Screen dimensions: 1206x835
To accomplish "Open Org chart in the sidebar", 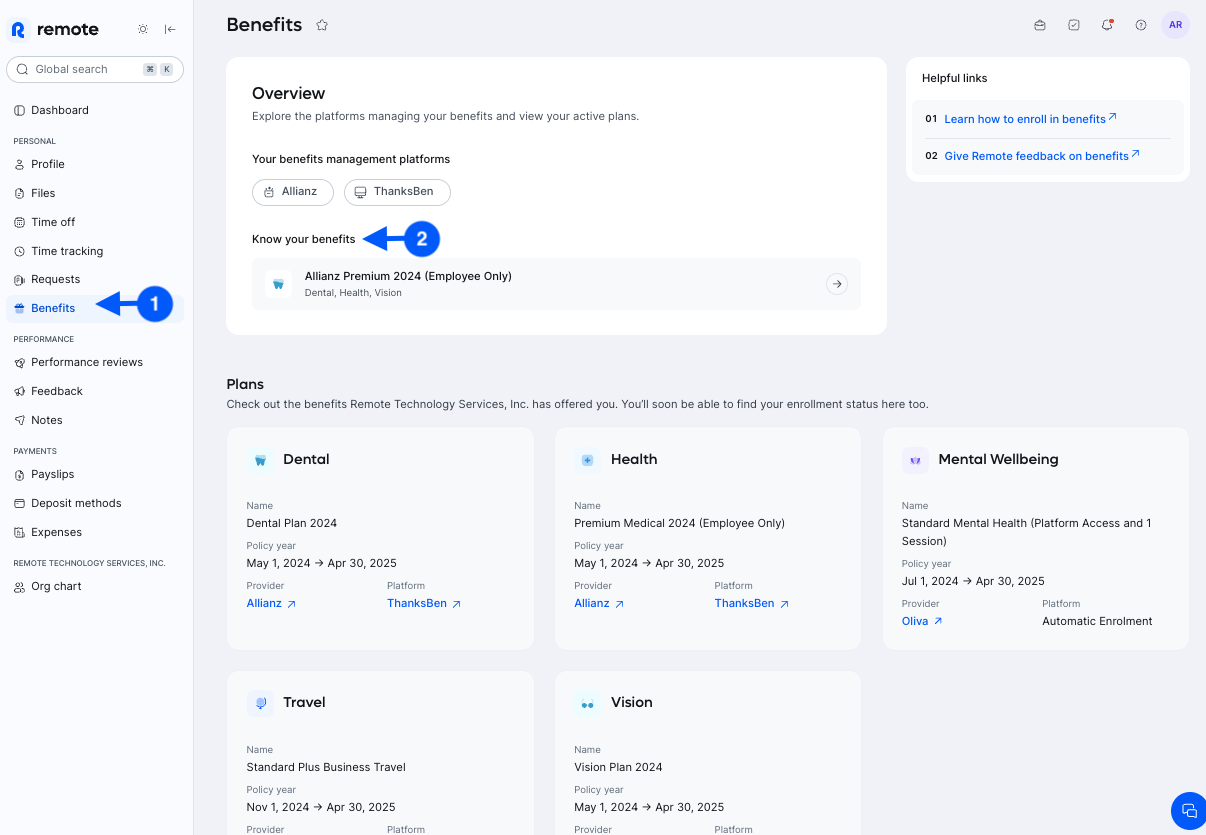I will point(95,586).
